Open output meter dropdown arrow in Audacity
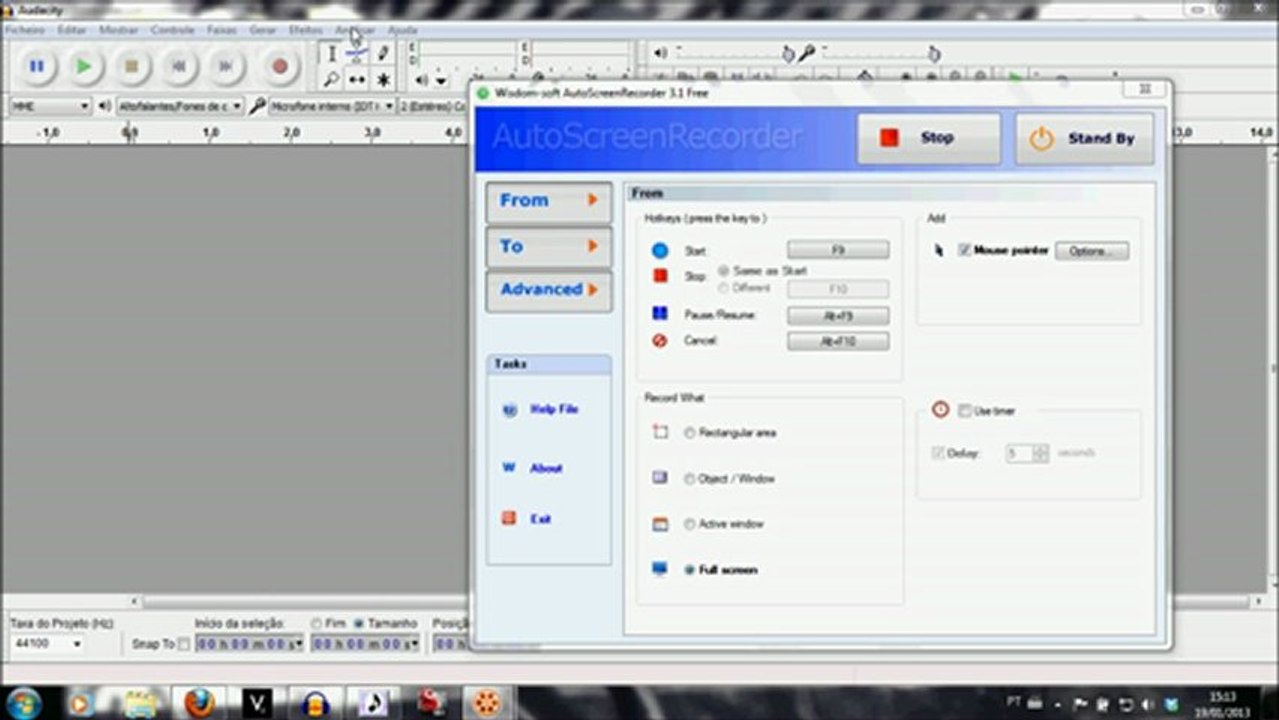 tap(441, 81)
